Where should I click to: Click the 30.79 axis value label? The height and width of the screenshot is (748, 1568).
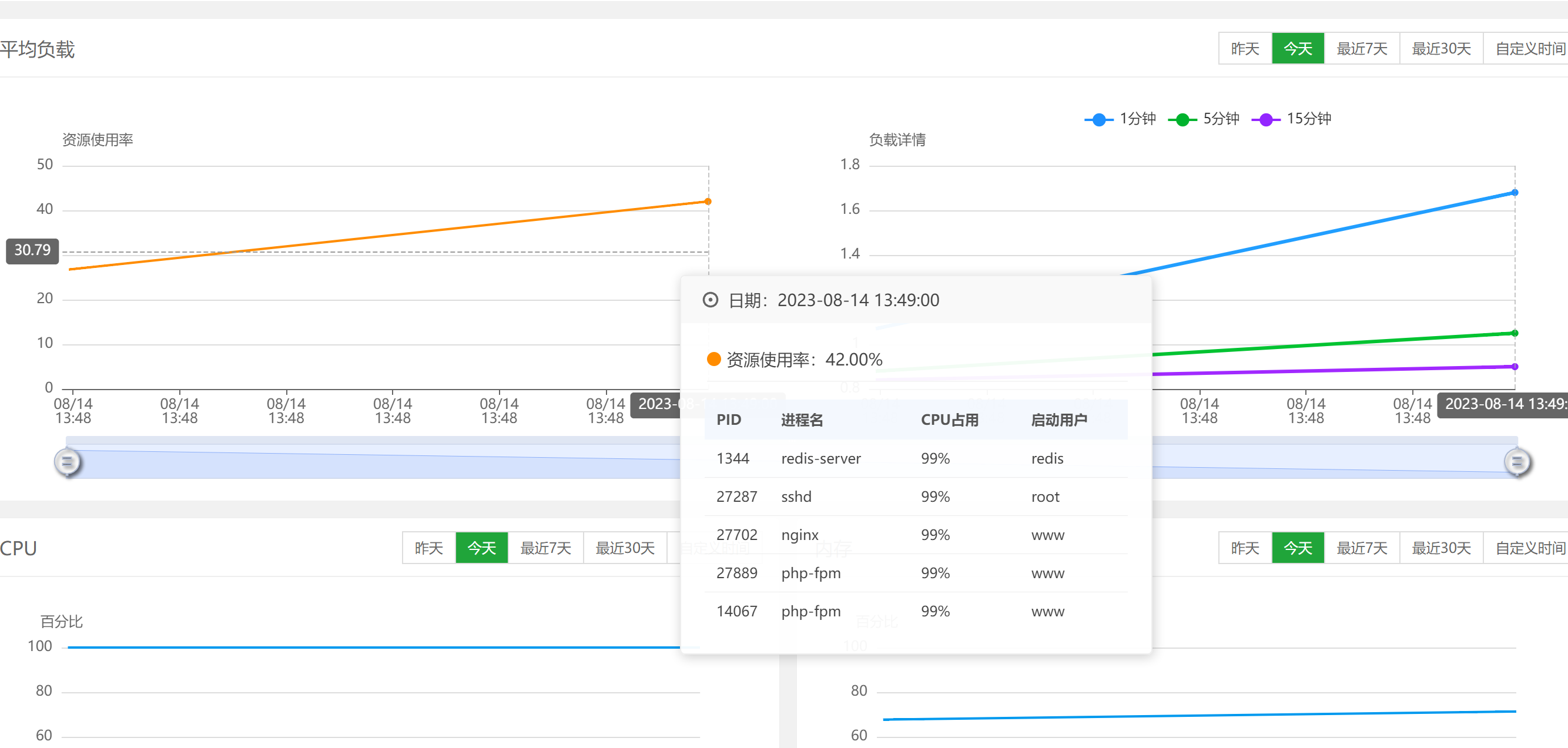tap(32, 250)
